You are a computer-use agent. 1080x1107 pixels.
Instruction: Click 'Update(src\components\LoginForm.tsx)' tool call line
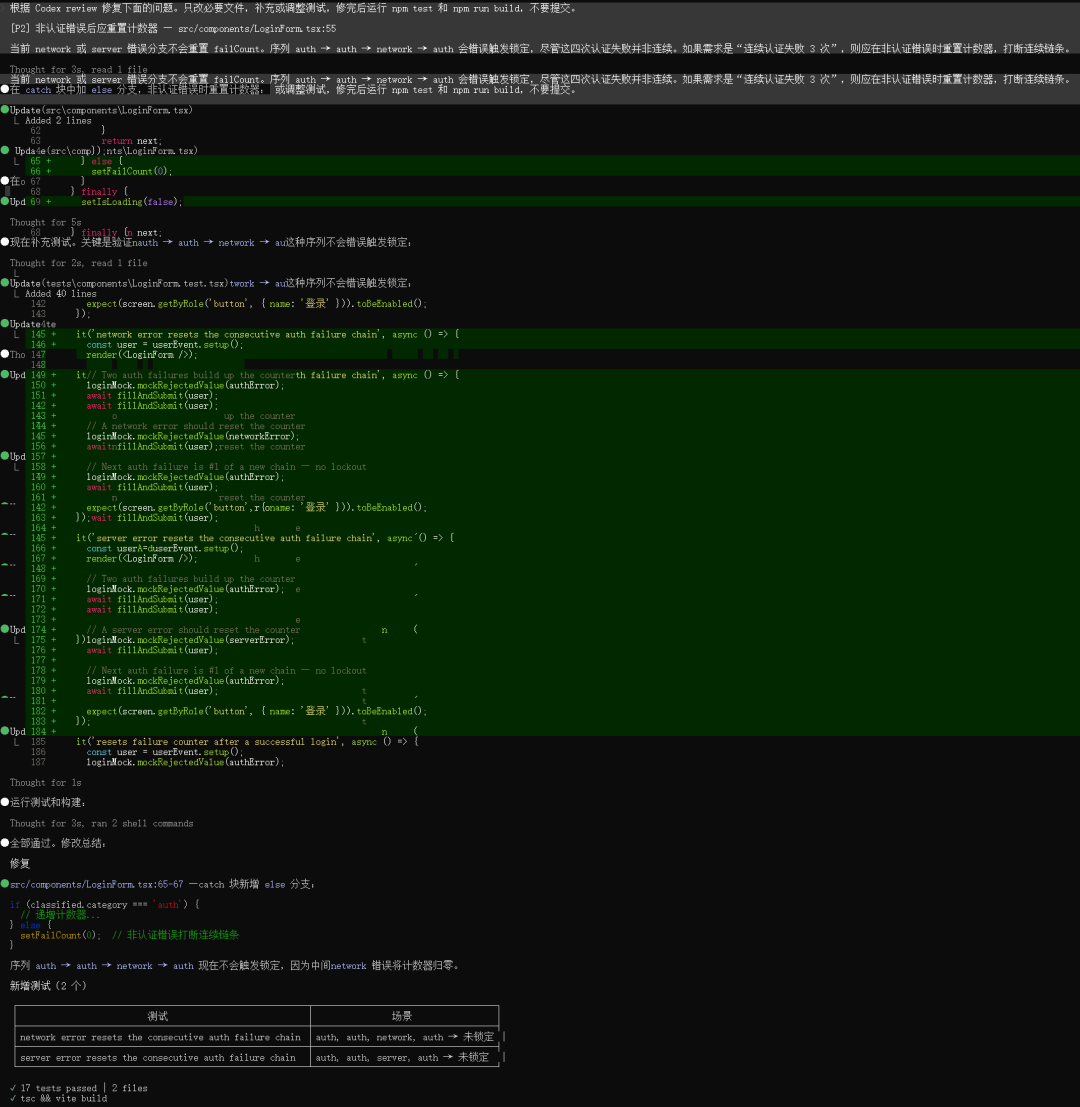point(101,110)
